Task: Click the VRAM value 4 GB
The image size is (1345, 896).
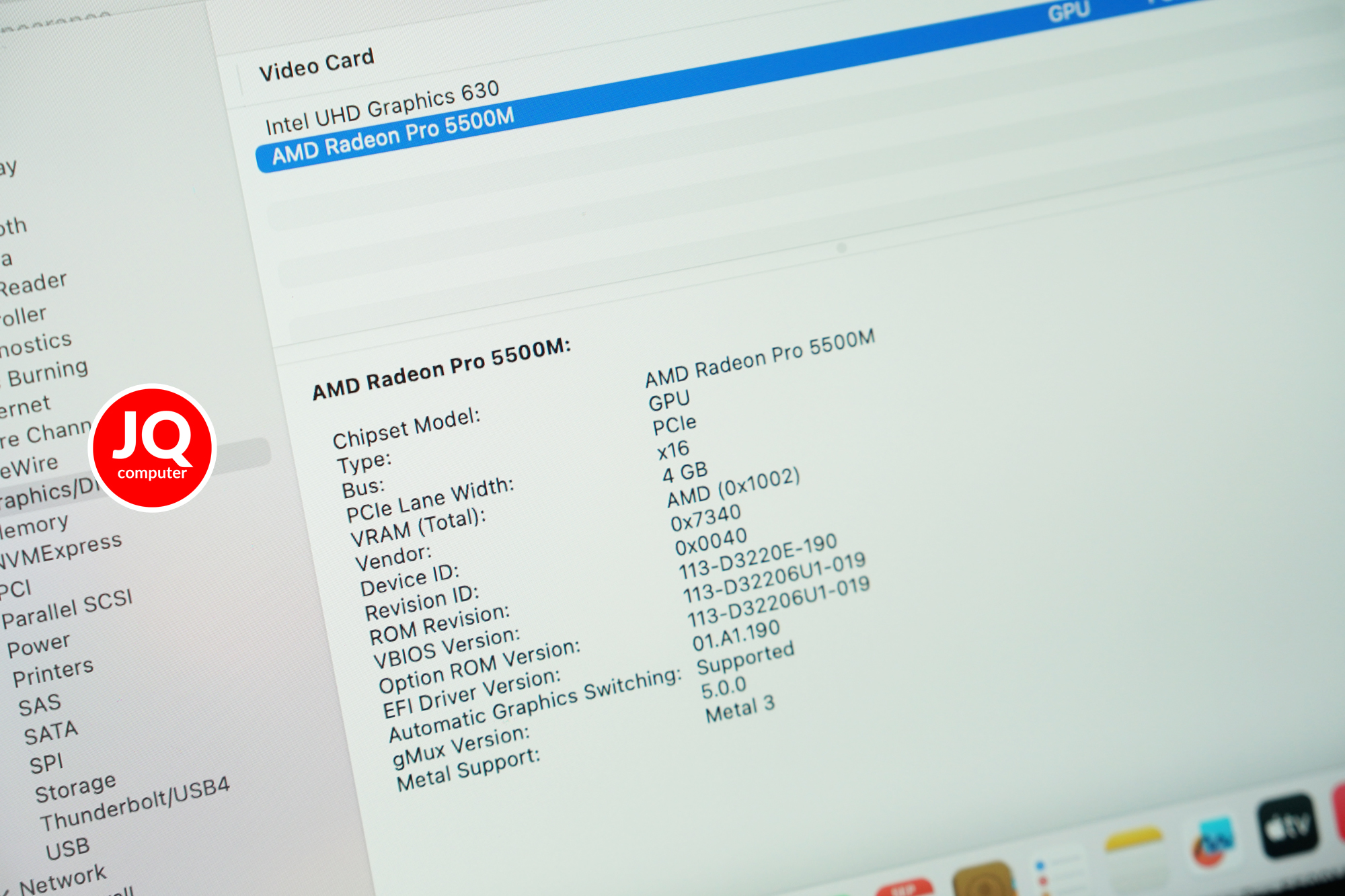Action: 685,473
